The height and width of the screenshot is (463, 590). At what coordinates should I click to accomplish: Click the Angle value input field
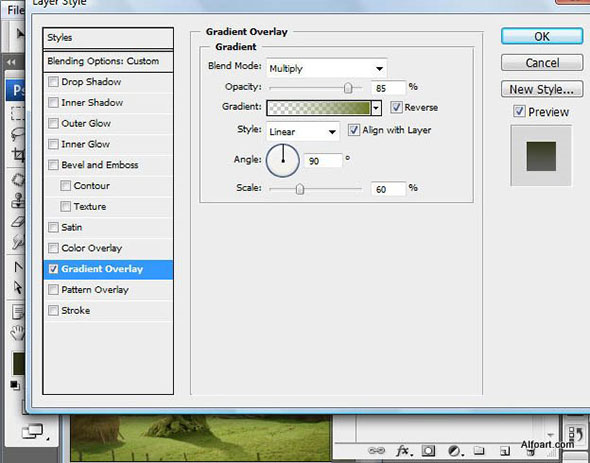323,161
